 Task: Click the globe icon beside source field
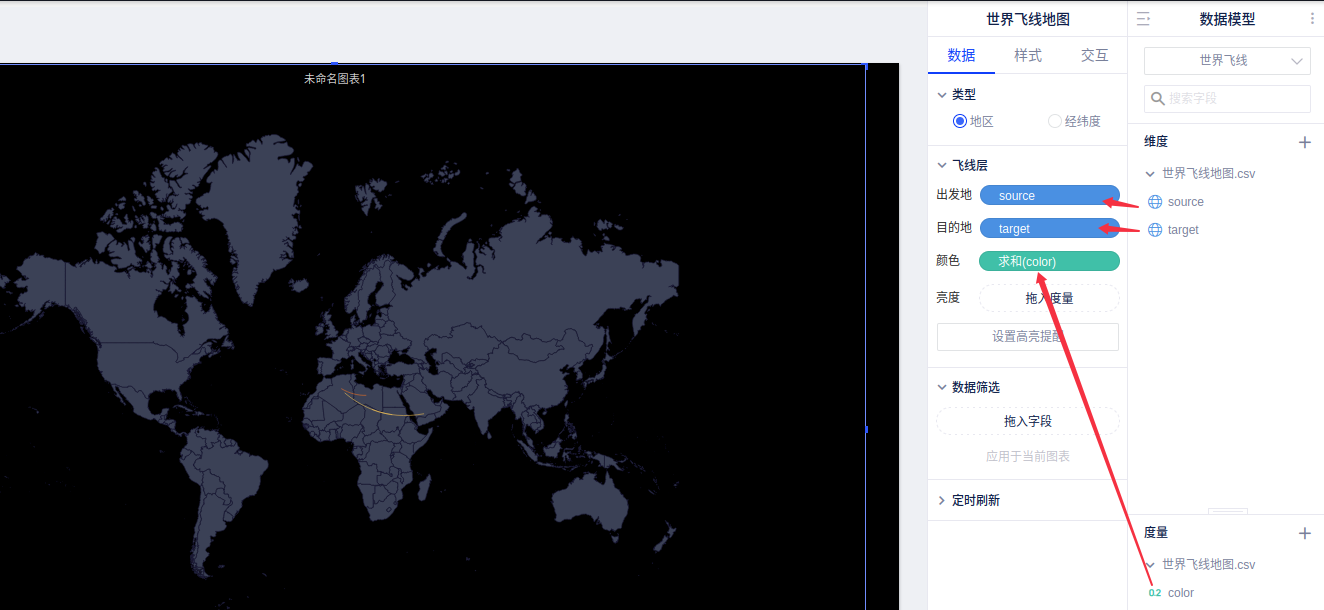point(1155,202)
